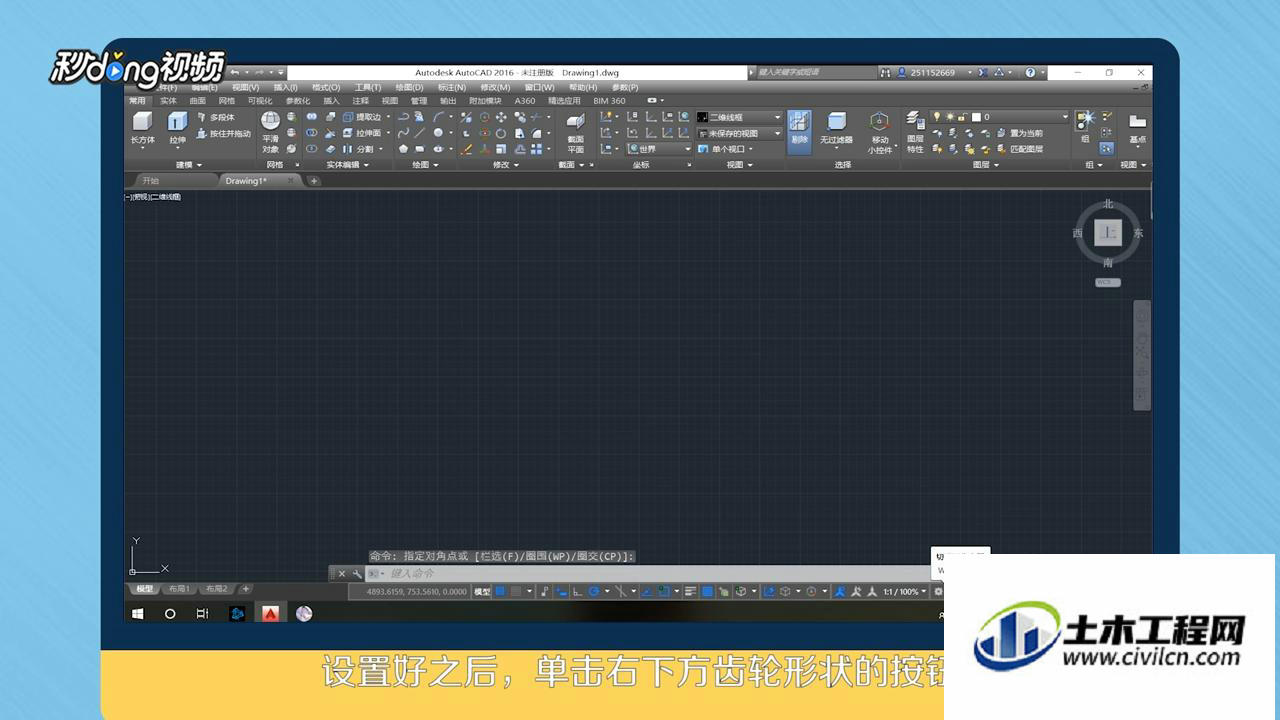Open the 单个视口 viewport configuration dropdown
The image size is (1280, 720).
726,149
